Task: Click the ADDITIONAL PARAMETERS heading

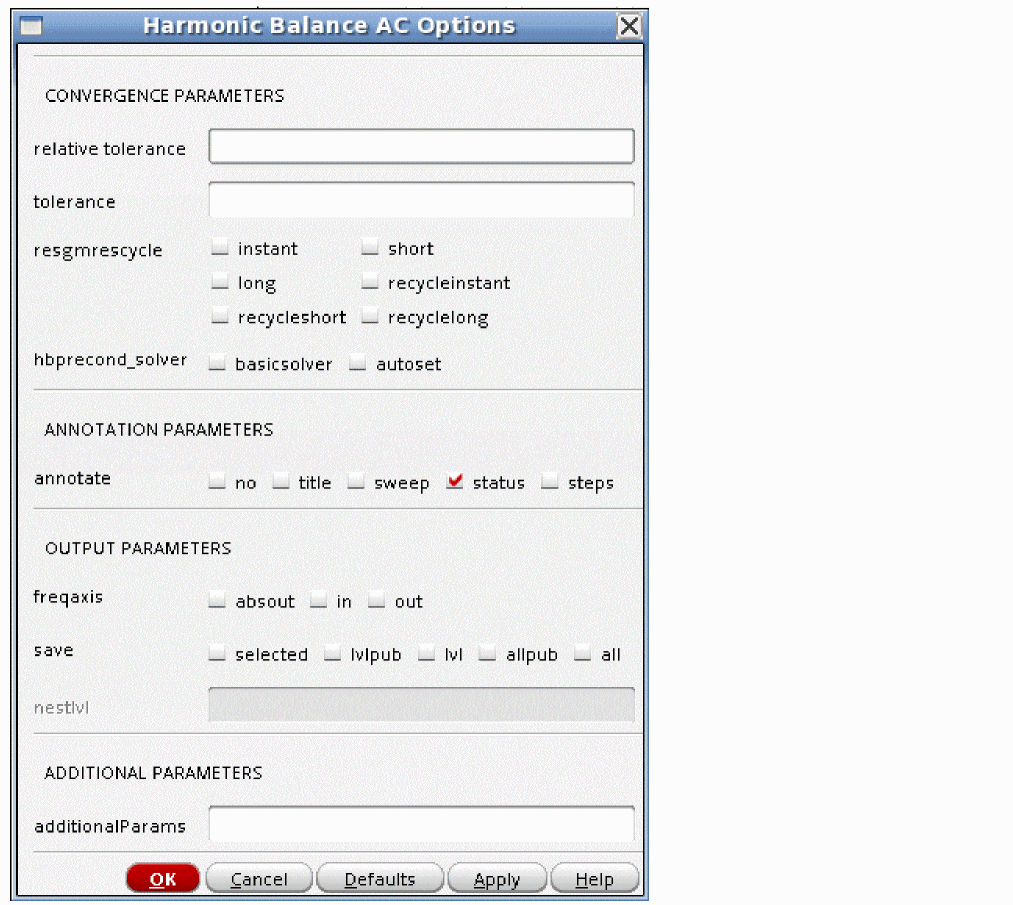Action: 154,773
